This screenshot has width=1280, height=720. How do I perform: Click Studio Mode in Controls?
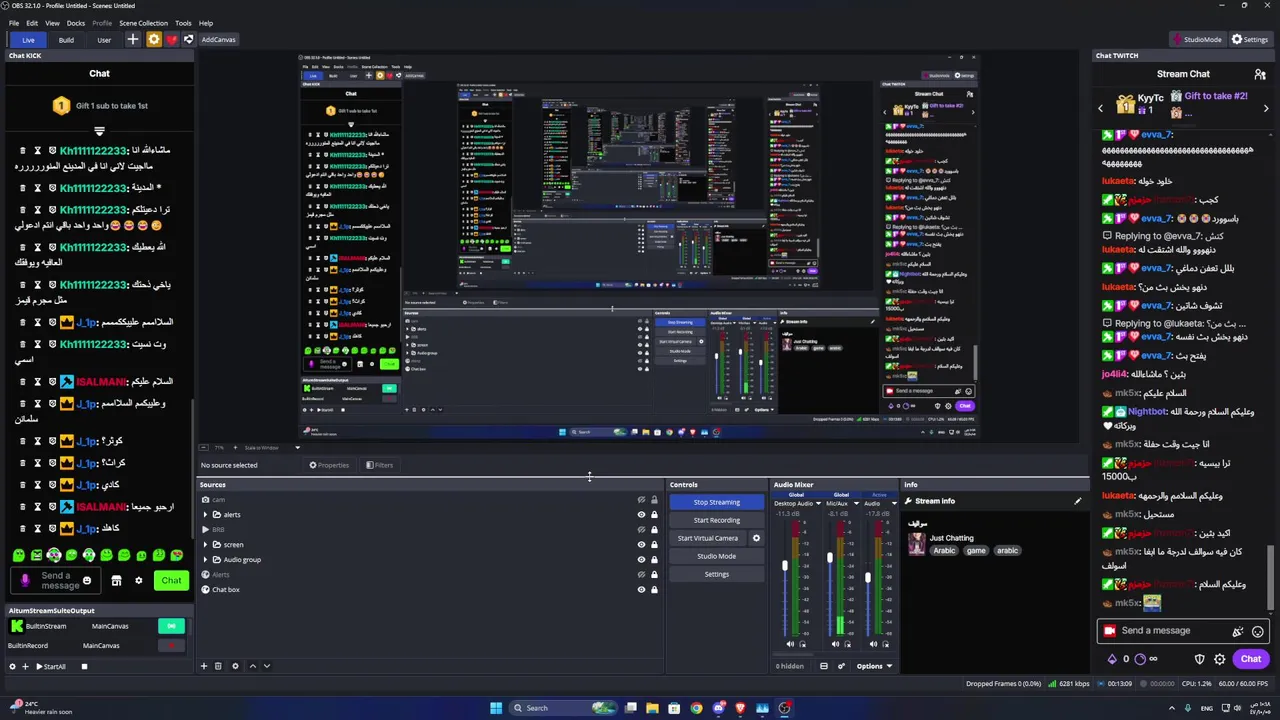coord(717,556)
